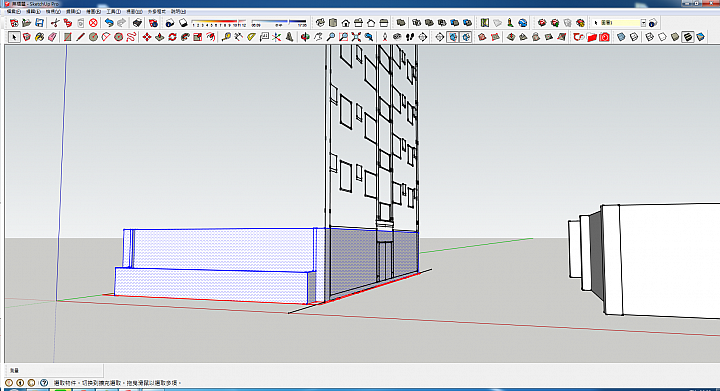The width and height of the screenshot is (720, 391).
Task: Choose the Pan hand tool
Action: coord(318,37)
